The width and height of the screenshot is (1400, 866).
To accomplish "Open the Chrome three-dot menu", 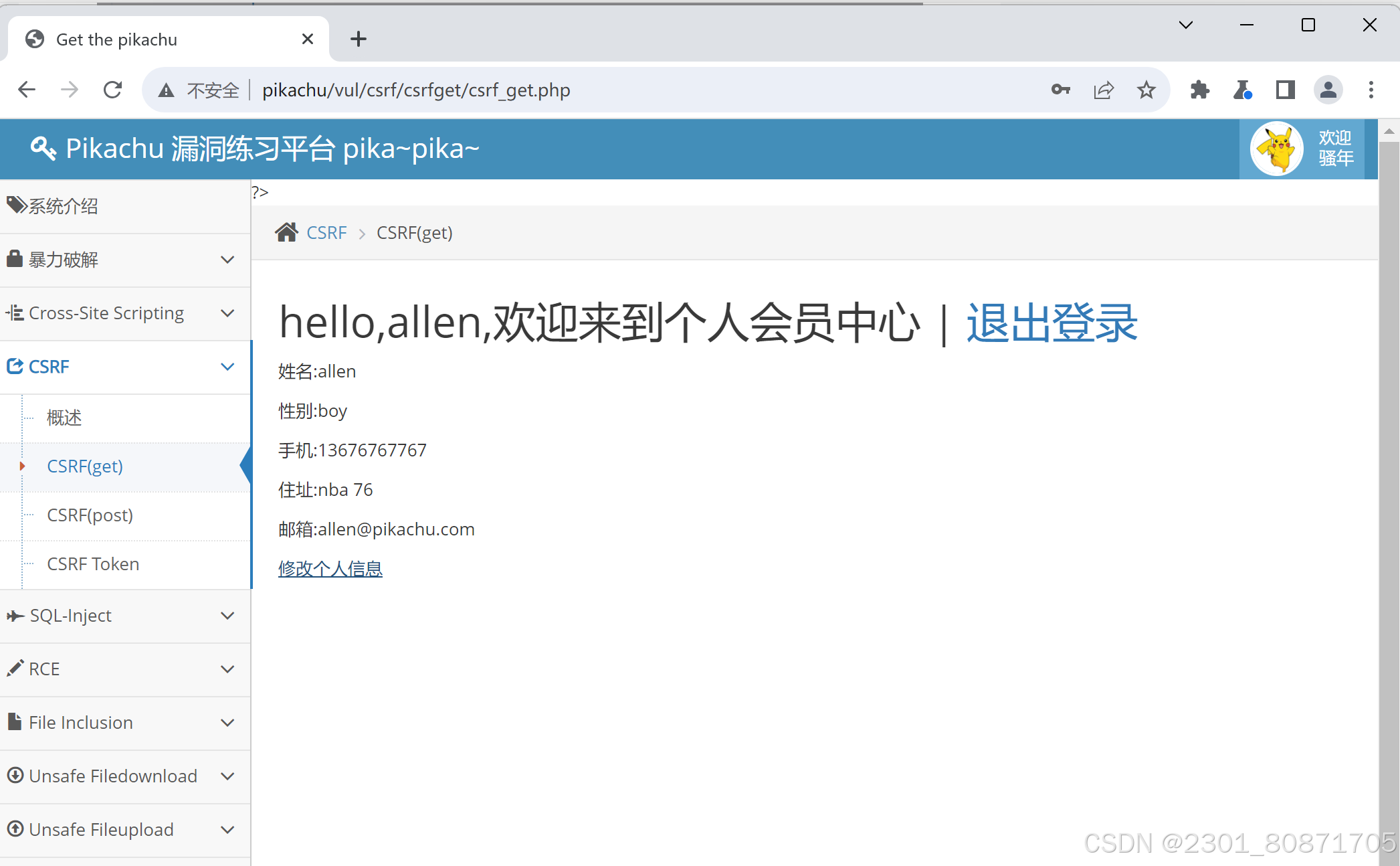I will (x=1371, y=90).
